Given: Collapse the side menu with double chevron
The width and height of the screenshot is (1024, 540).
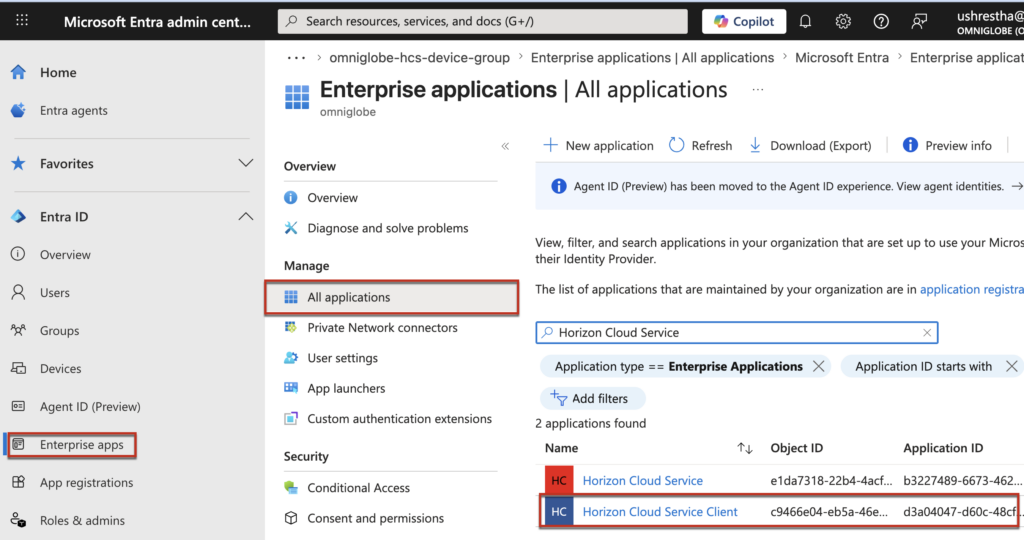Looking at the screenshot, I should pos(505,146).
